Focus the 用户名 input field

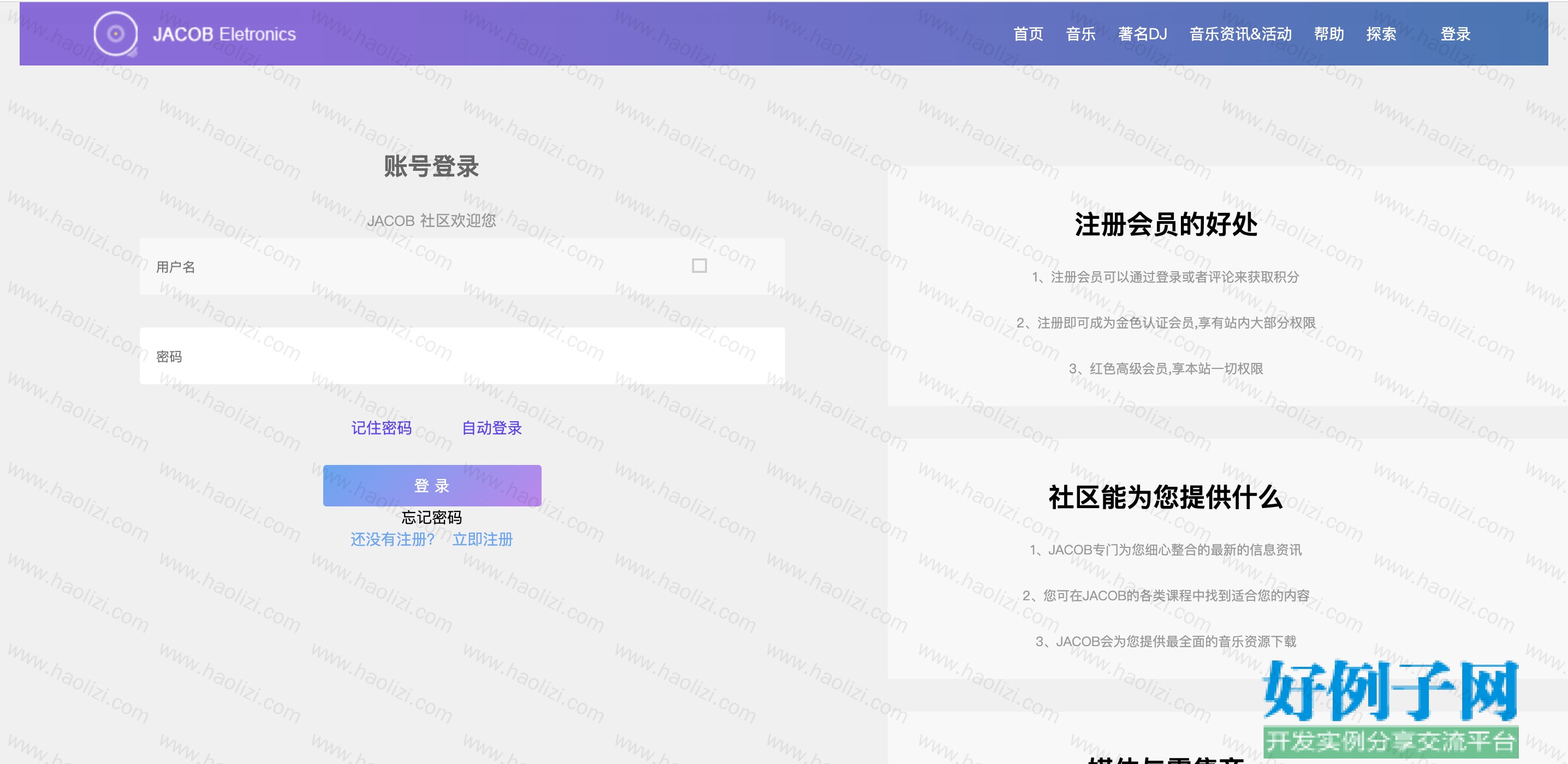point(462,266)
